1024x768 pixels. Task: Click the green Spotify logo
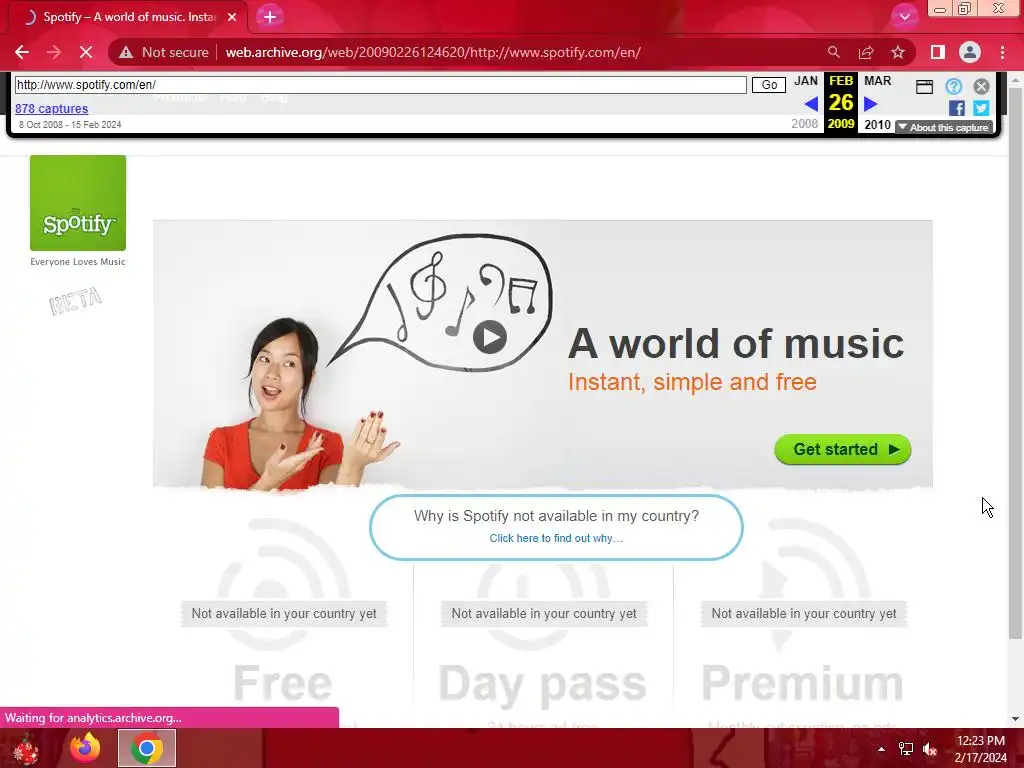(78, 202)
